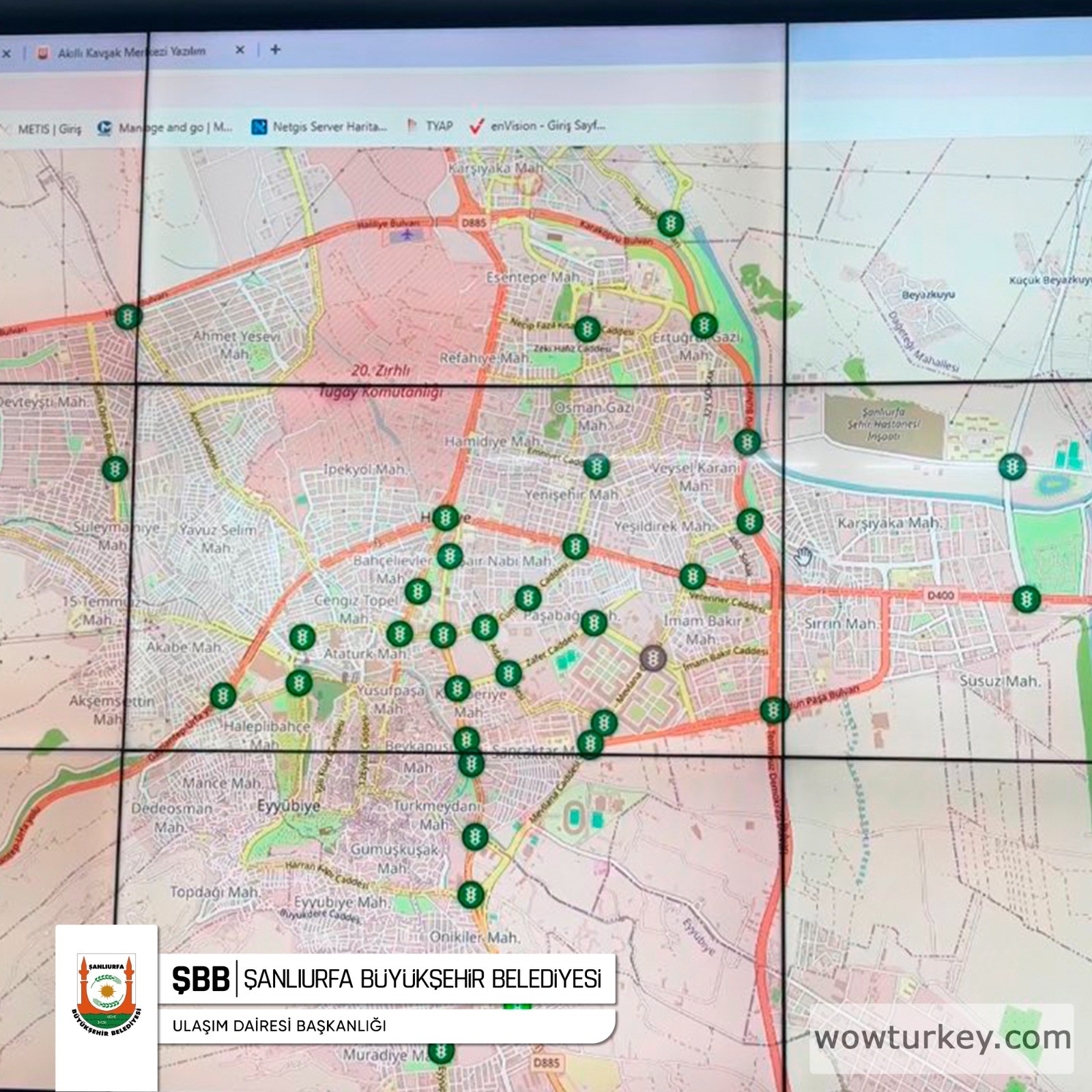Click traffic signal near Akşemsettin Mah
Viewport: 1092px width, 1092px height.
pos(222,696)
